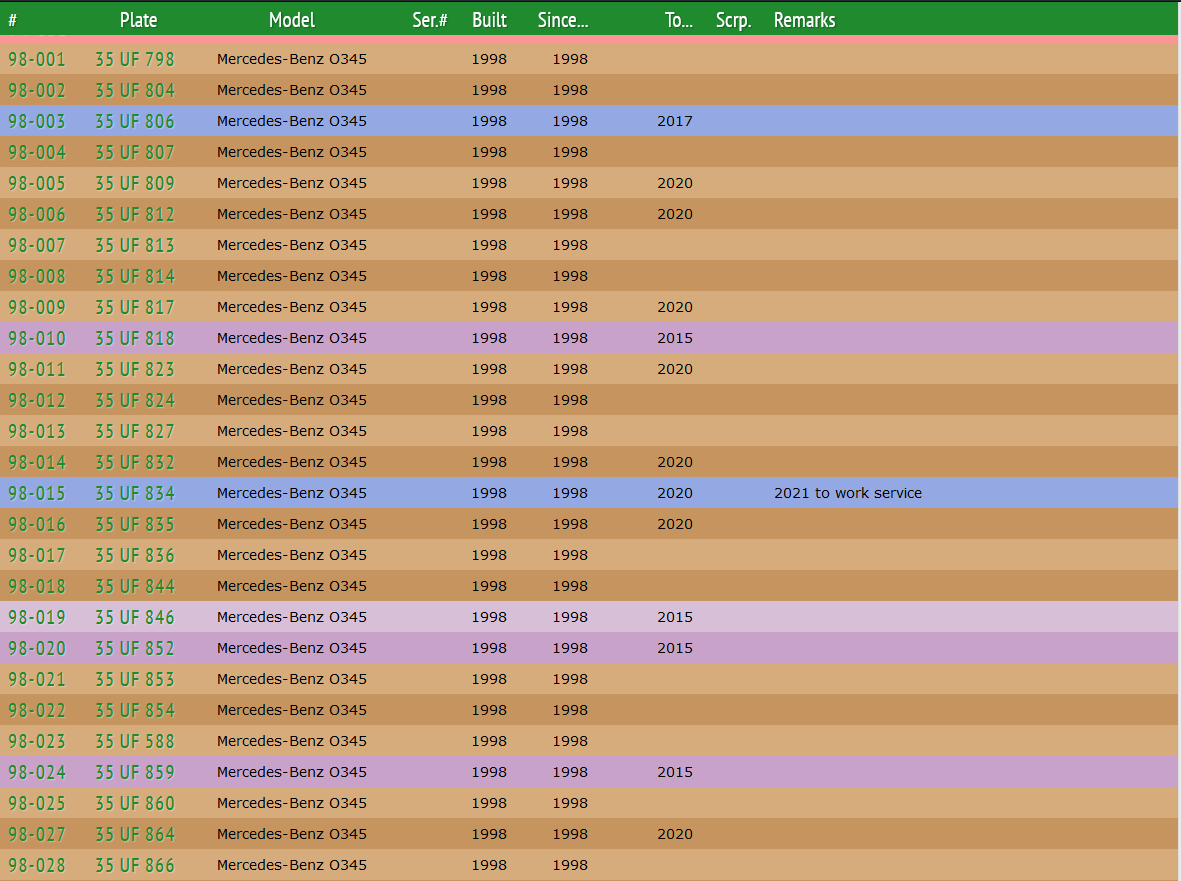This screenshot has height=881, width=1181.
Task: Open plate 35 UF 846 link
Action: coord(135,617)
